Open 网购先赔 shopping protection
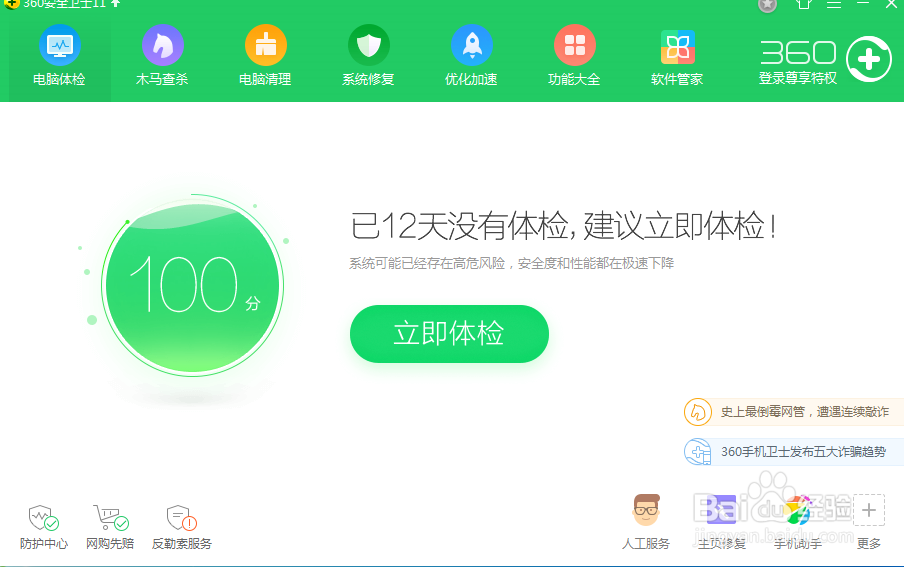This screenshot has height=567, width=904. click(110, 527)
